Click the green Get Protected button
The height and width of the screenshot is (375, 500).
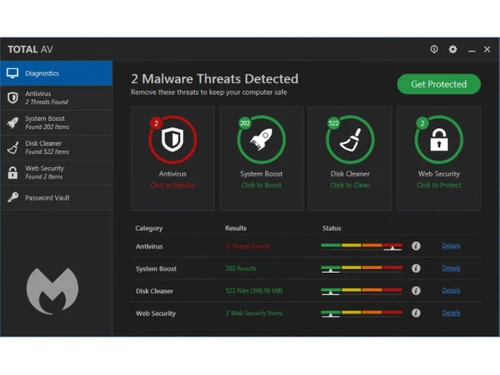click(439, 84)
